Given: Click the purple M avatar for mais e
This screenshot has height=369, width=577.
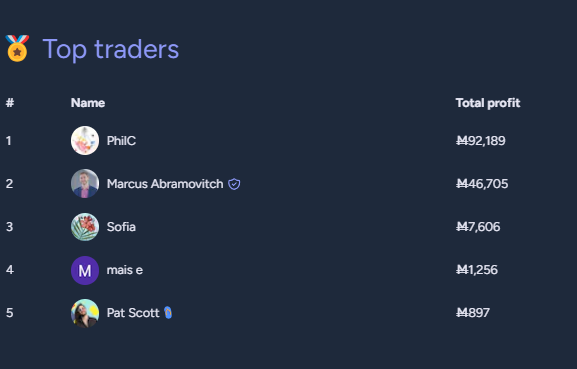Looking at the screenshot, I should (85, 270).
